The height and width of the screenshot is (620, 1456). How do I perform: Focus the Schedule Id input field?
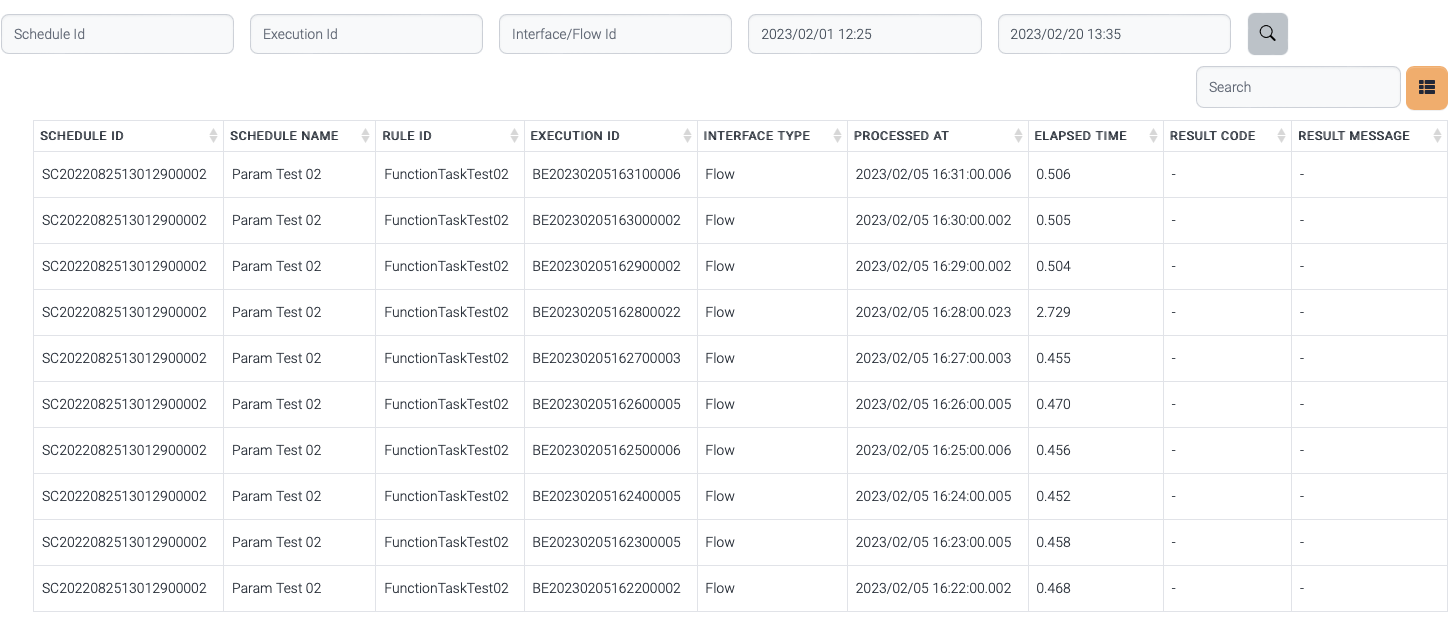click(x=117, y=34)
